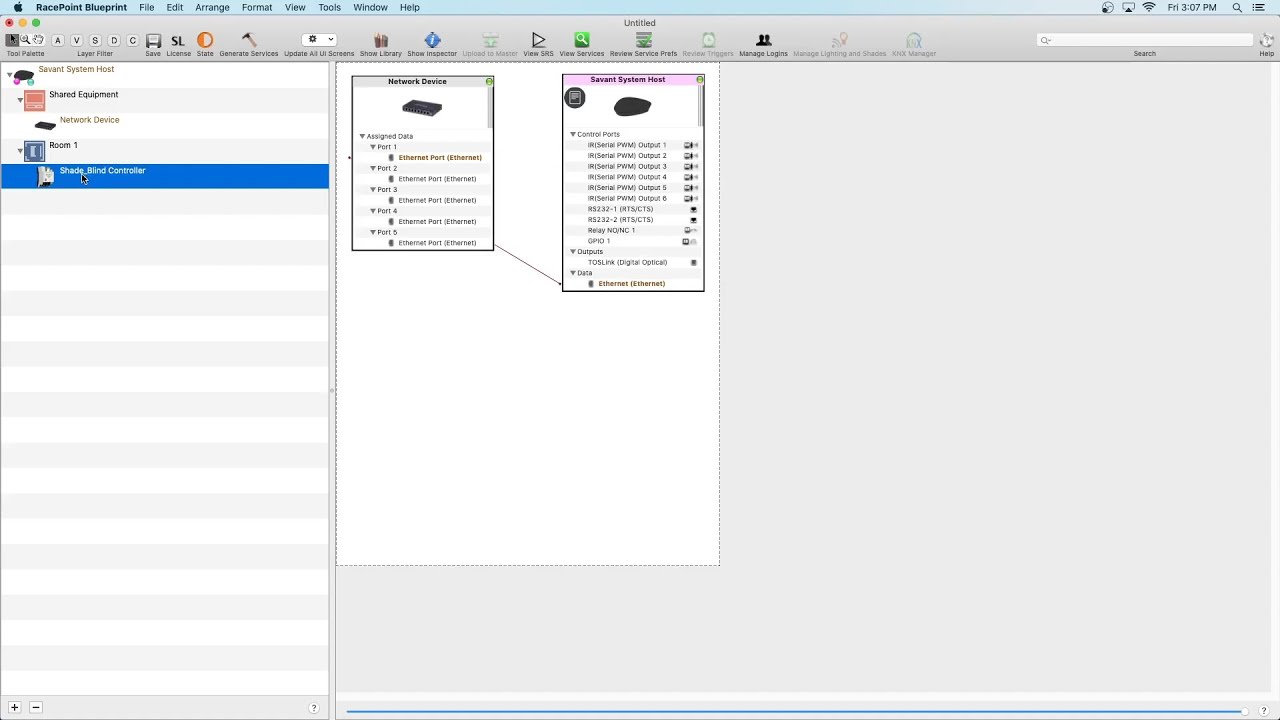Collapse Data section in Savant System Host
This screenshot has height=720, width=1280.
(x=573, y=273)
